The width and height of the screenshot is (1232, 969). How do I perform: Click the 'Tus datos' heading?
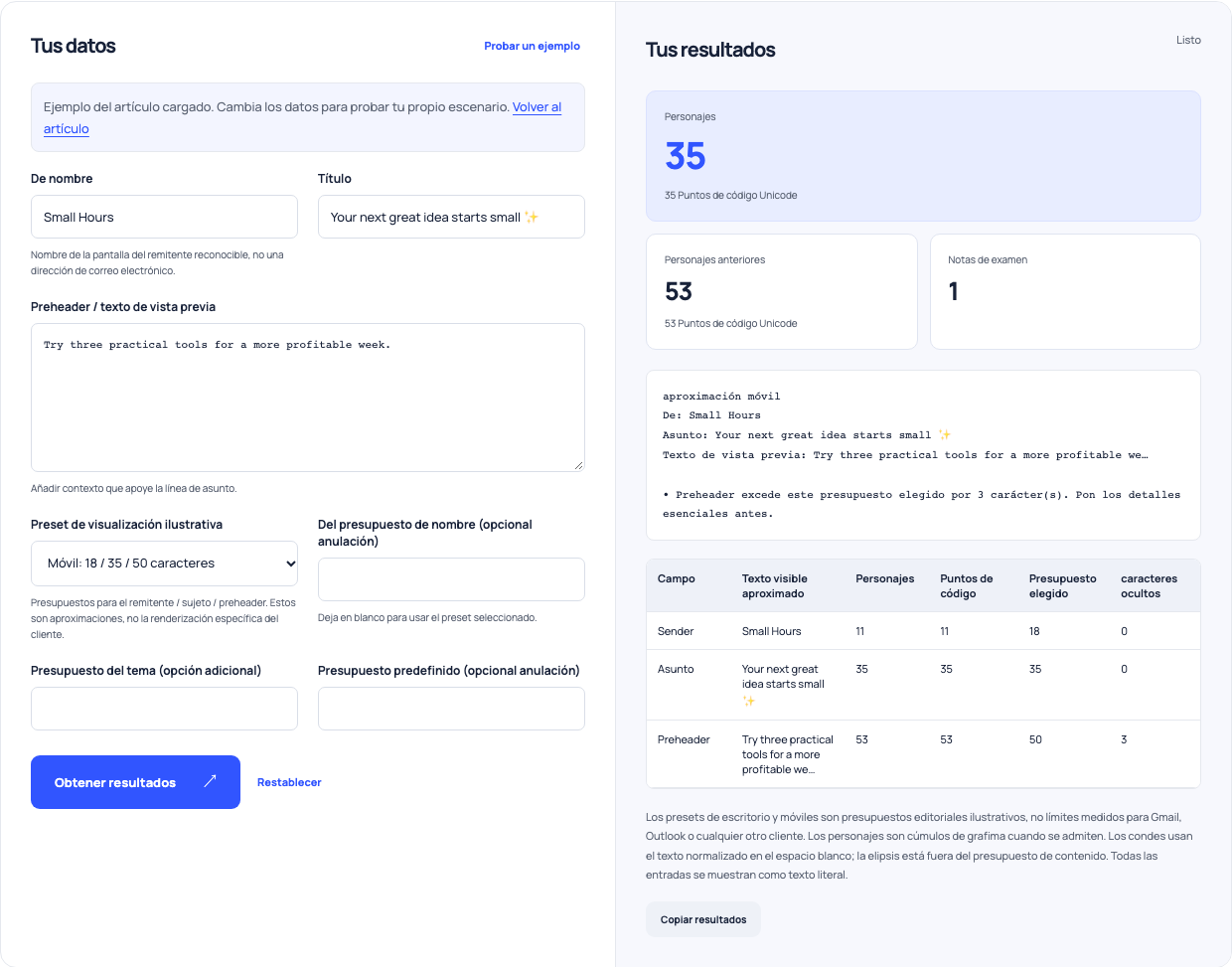point(74,46)
